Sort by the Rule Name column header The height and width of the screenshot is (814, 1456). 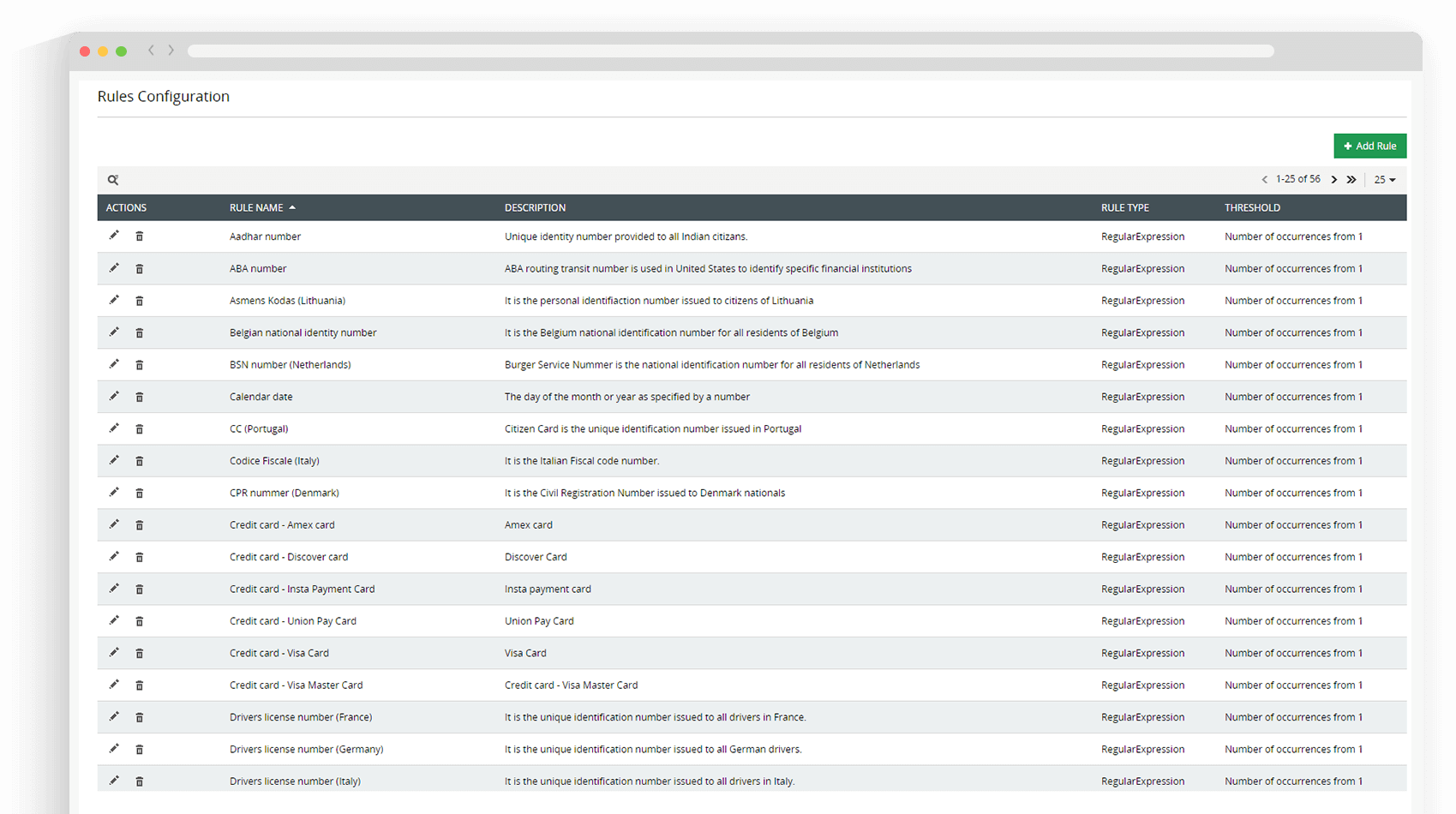(x=256, y=208)
